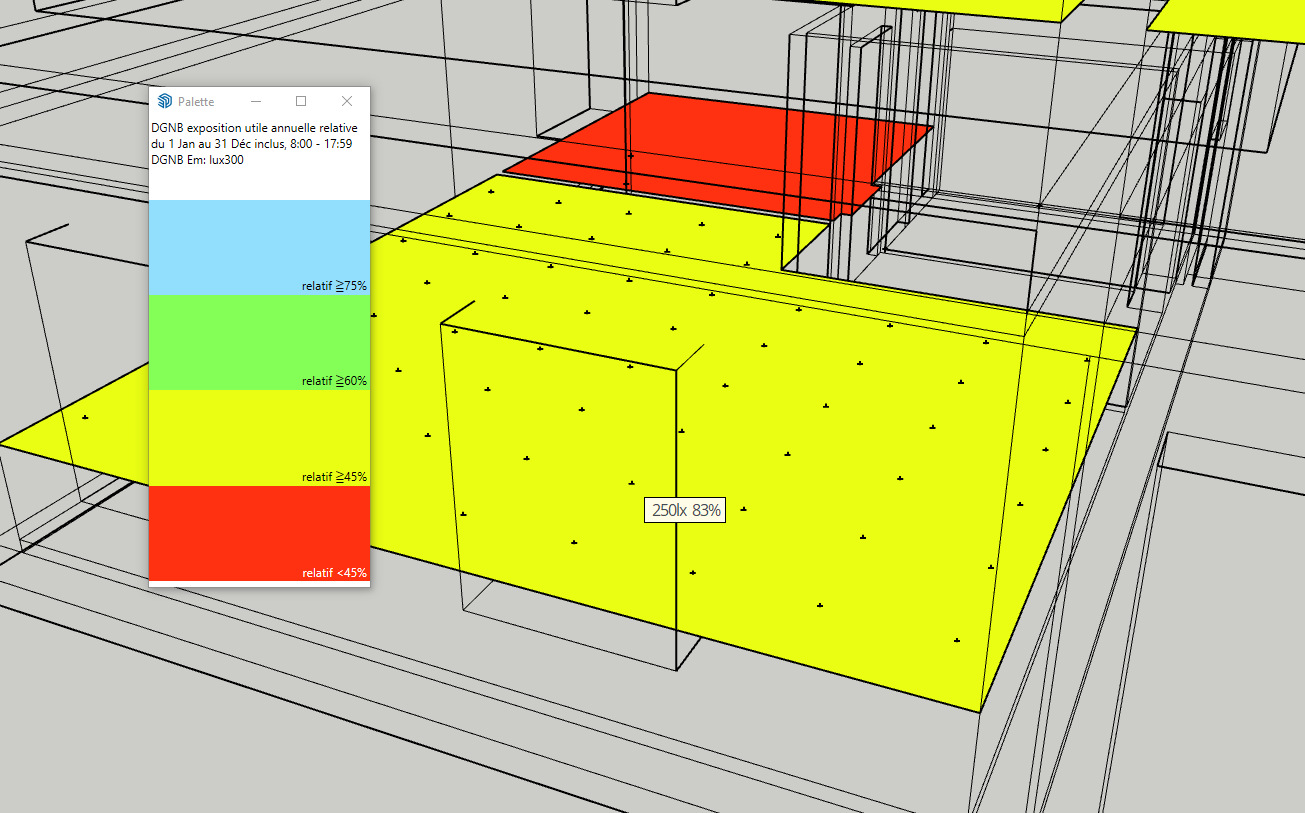Click the '250lx 83%' tooltip label
This screenshot has height=813, width=1305.
pos(684,510)
